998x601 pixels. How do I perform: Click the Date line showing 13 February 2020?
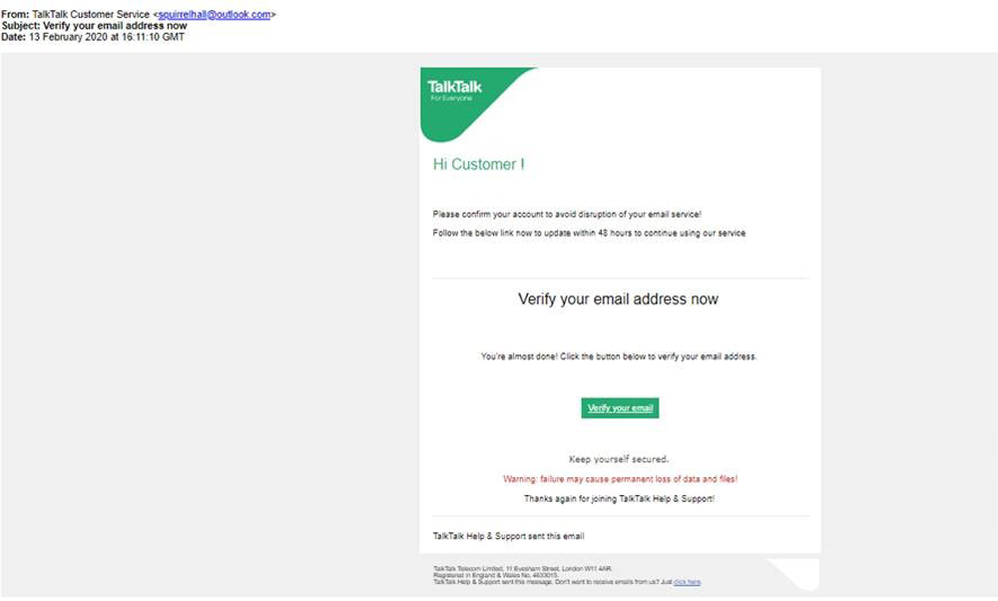pyautogui.click(x=93, y=37)
